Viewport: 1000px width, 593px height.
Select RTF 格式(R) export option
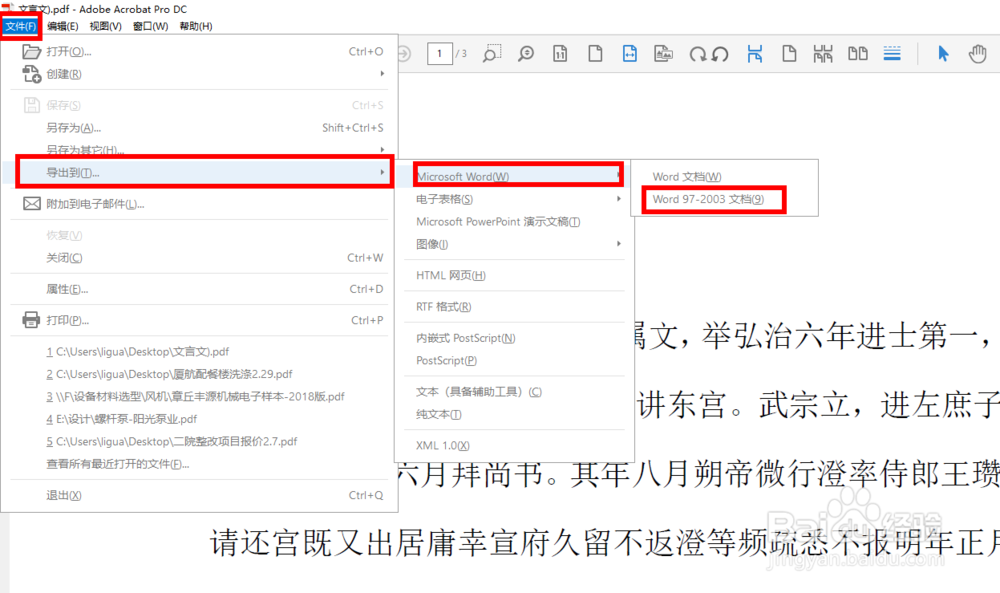click(515, 307)
